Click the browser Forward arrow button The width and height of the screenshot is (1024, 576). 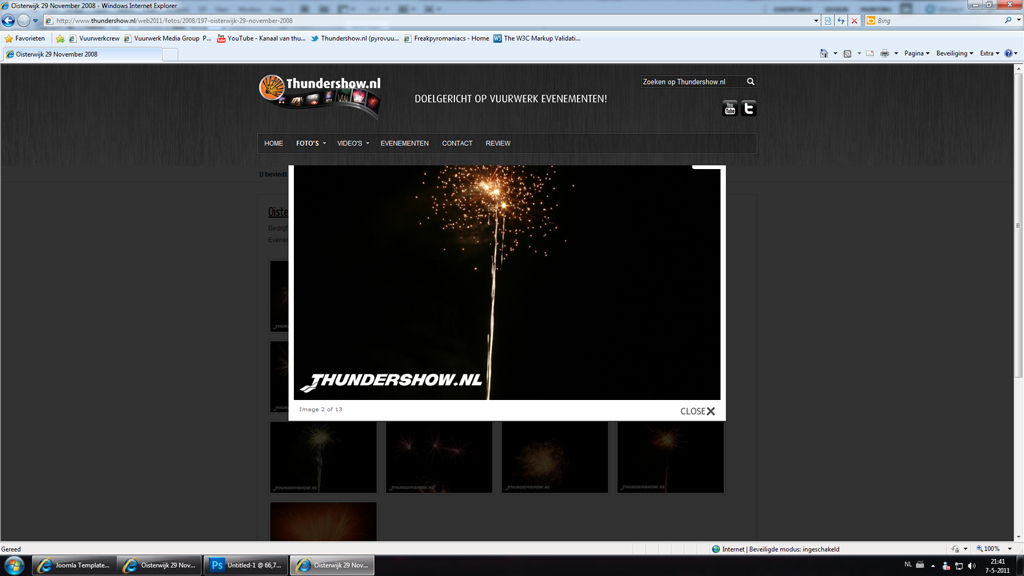point(24,21)
